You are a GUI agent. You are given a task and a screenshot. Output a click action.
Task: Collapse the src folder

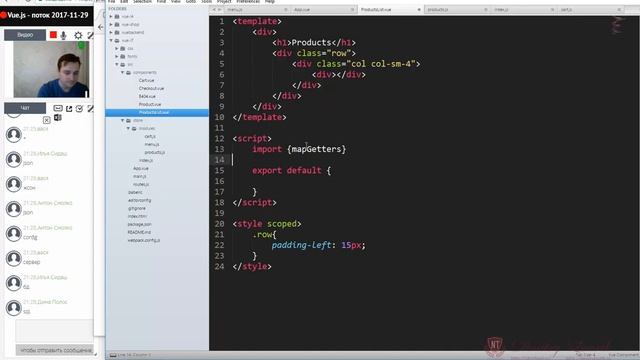tap(117, 64)
